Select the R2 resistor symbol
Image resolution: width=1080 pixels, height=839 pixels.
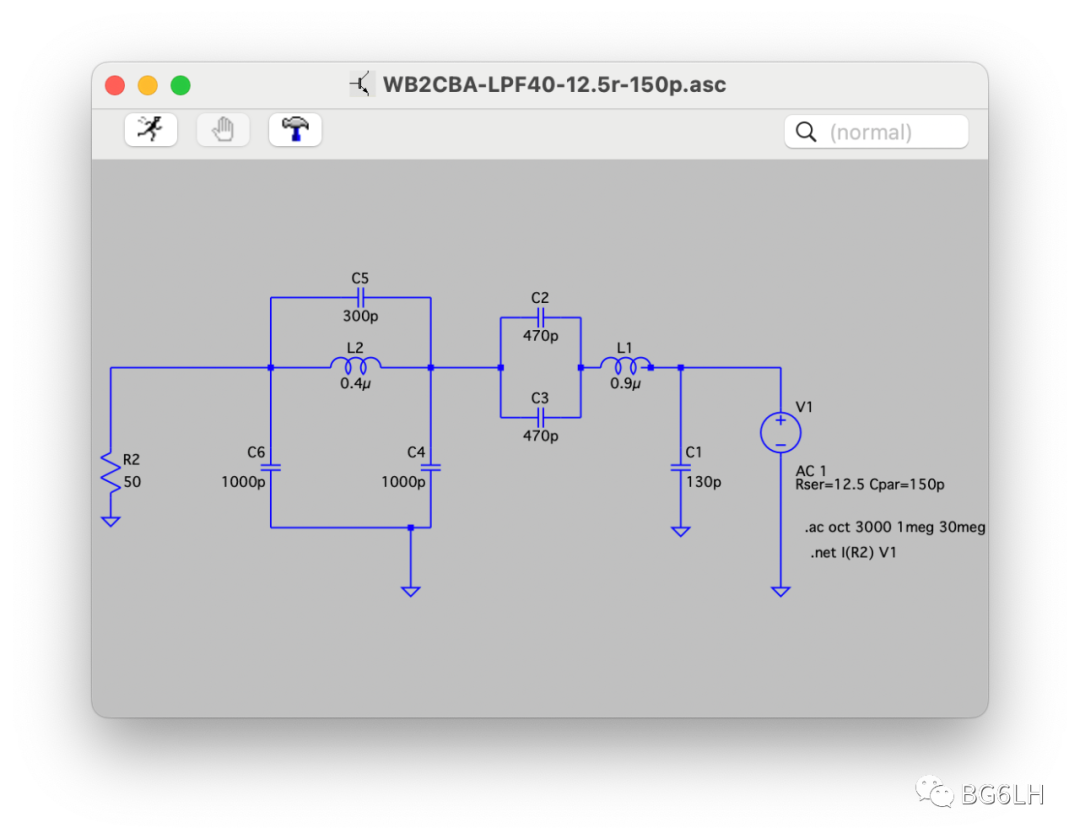110,472
